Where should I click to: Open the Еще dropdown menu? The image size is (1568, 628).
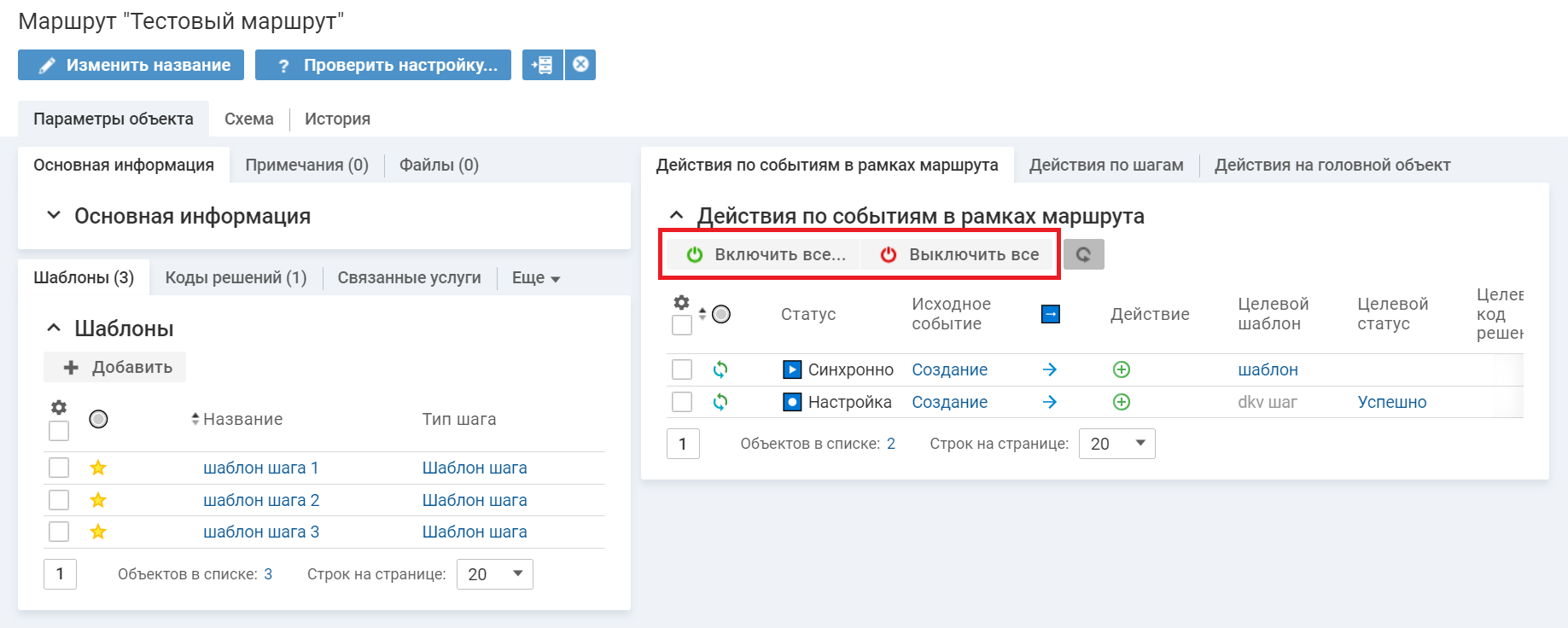point(535,278)
